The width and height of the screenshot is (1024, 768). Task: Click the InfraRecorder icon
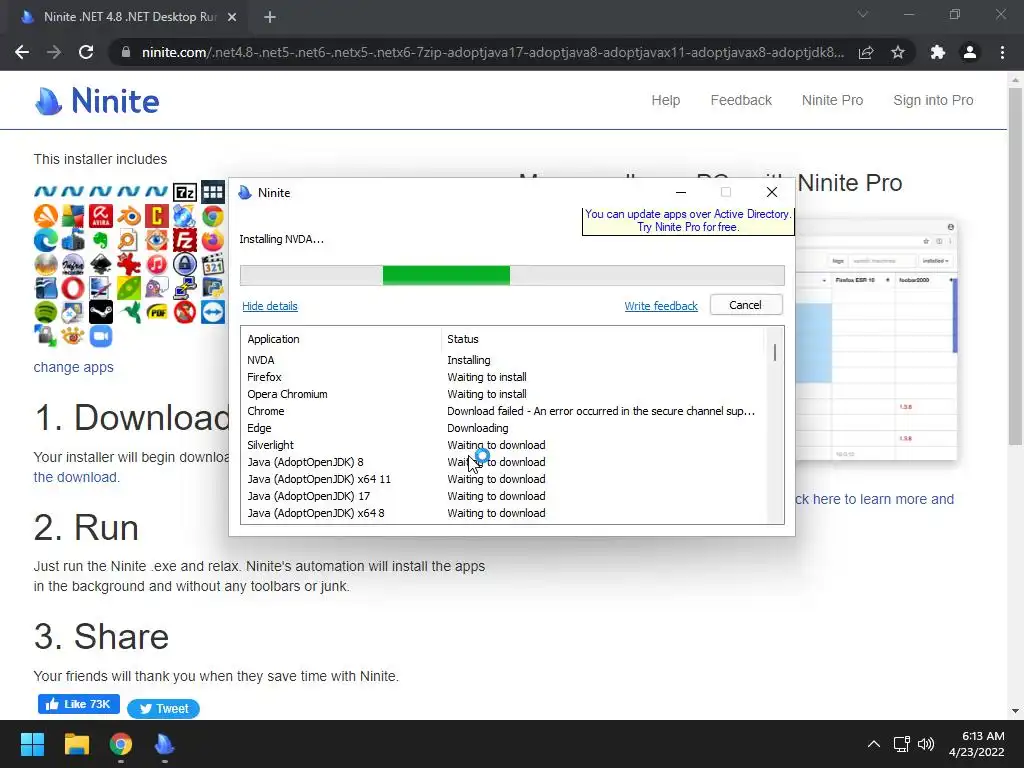[x=73, y=264]
